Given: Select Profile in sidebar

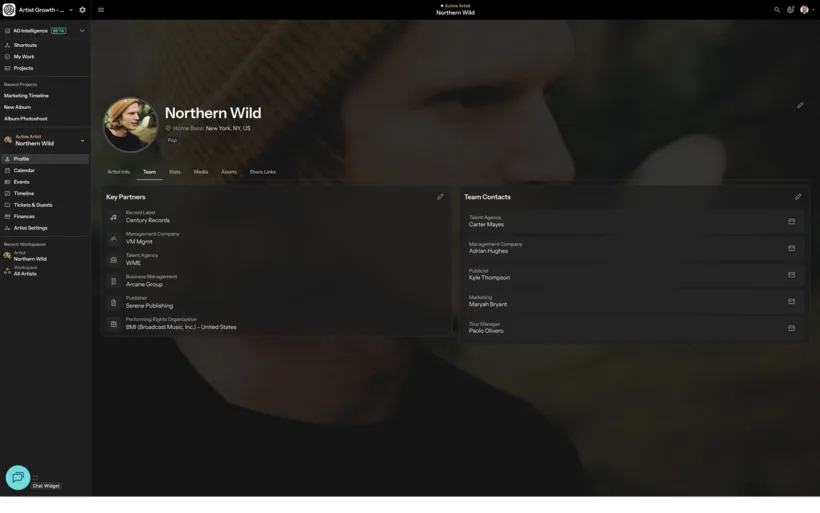Looking at the screenshot, I should coord(44,159).
